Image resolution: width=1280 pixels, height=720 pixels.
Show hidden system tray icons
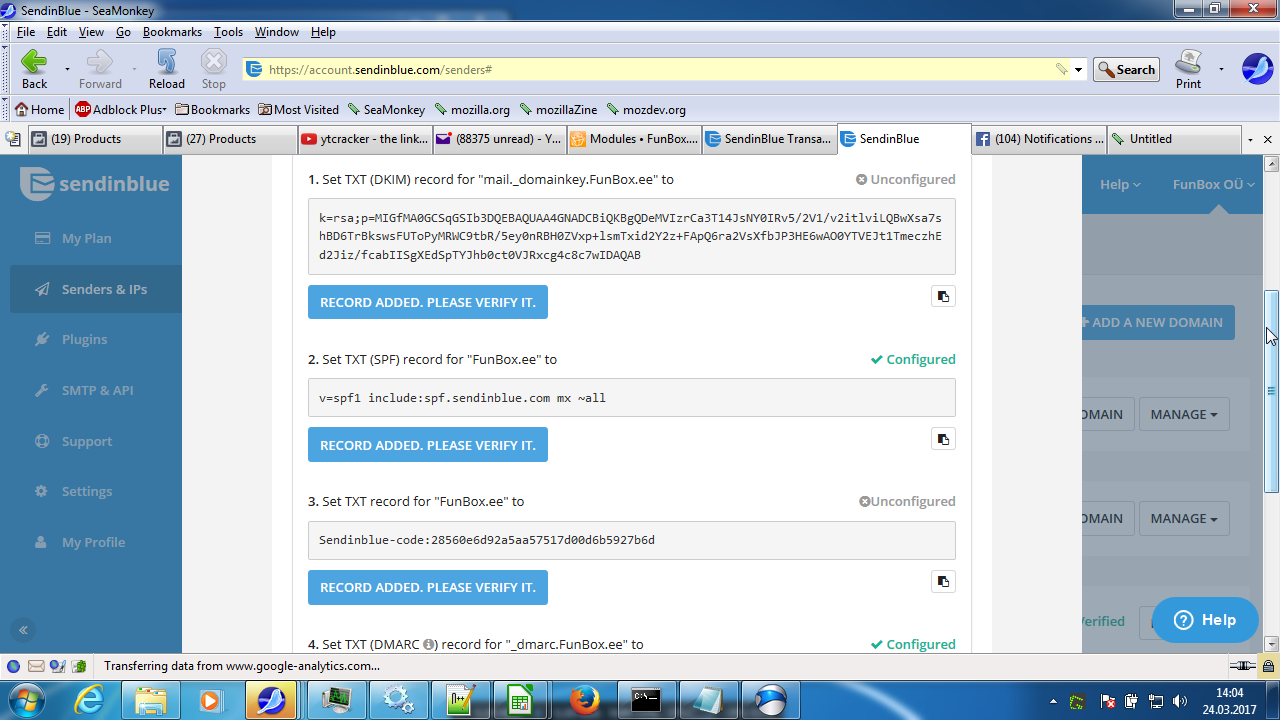tap(1051, 701)
